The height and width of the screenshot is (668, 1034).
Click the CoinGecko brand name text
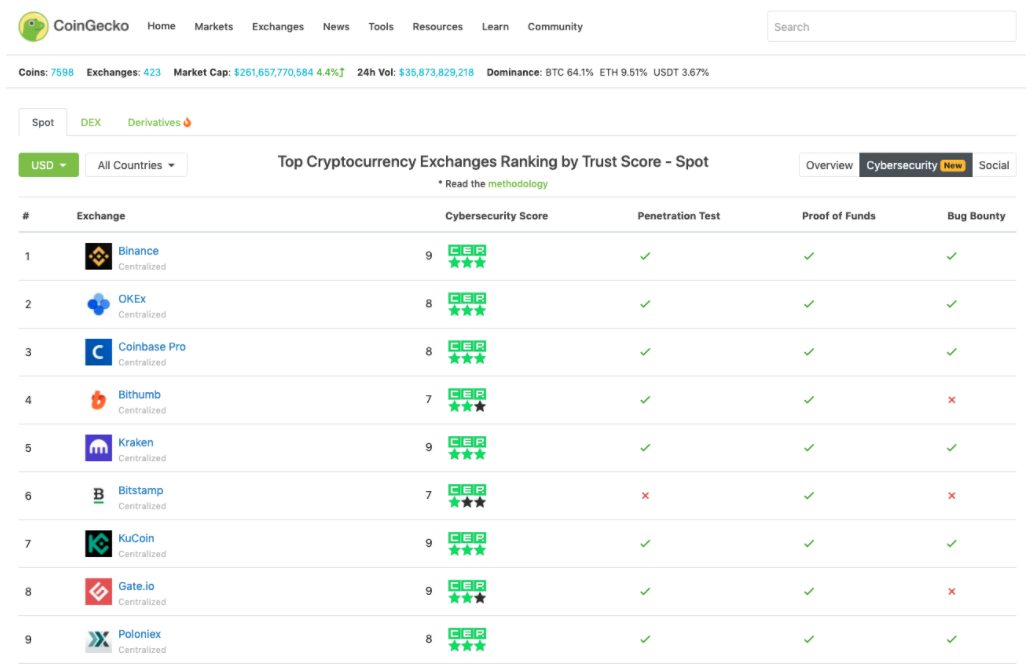91,26
